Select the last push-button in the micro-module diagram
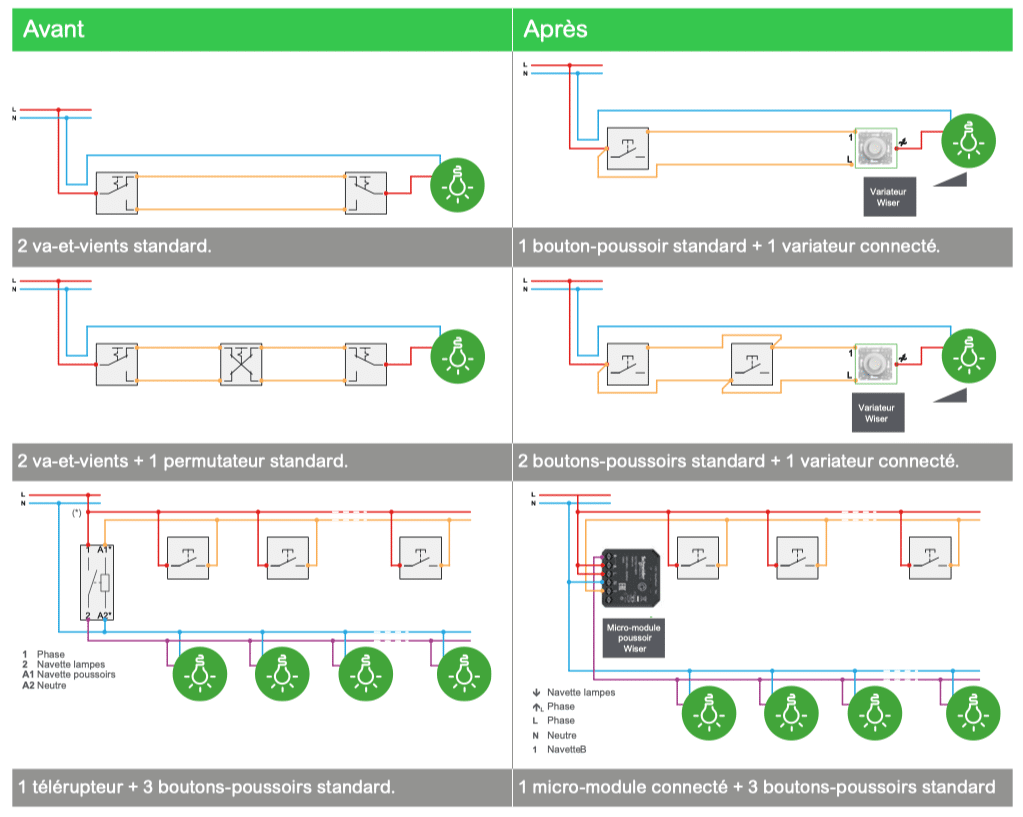 click(930, 558)
